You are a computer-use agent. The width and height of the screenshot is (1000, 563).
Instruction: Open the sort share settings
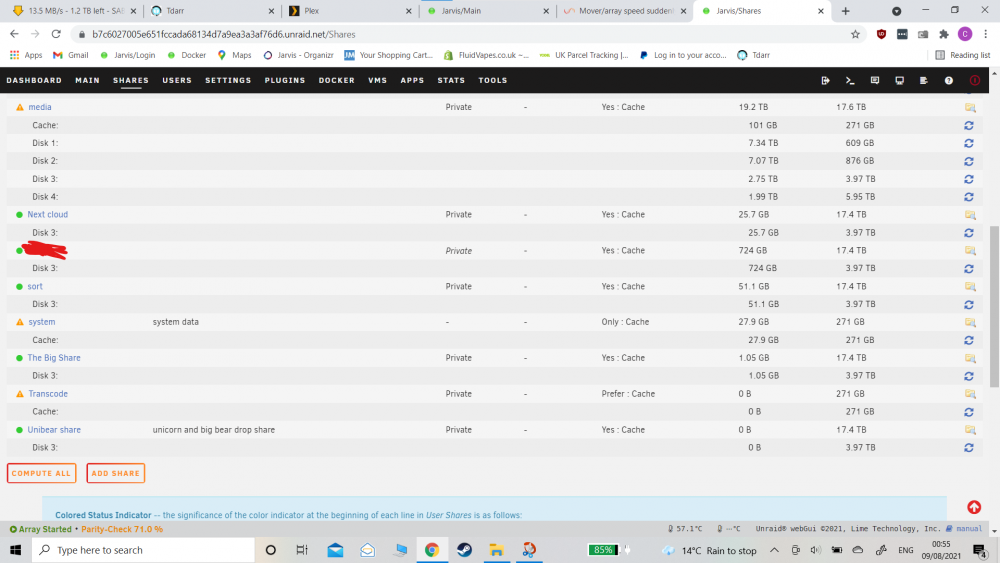(x=35, y=286)
